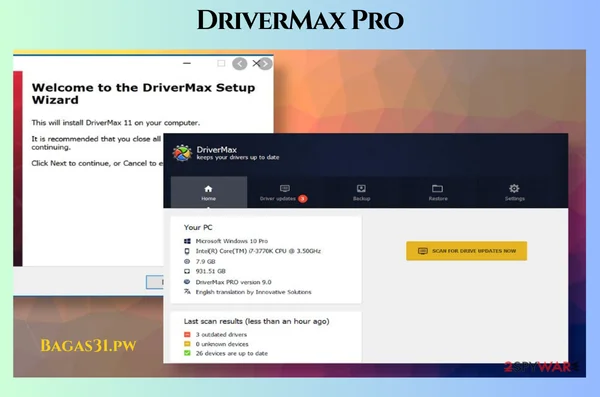Click the next arrow circle in Setup Wizard title

click(x=266, y=64)
